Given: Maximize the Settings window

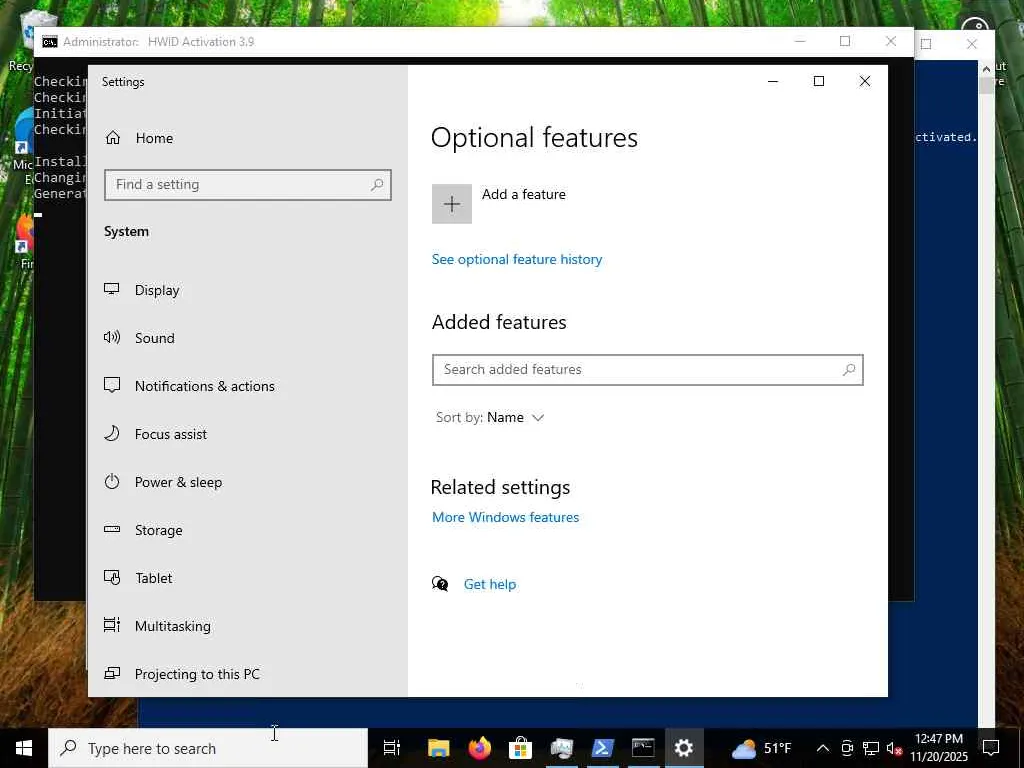Looking at the screenshot, I should tap(819, 81).
